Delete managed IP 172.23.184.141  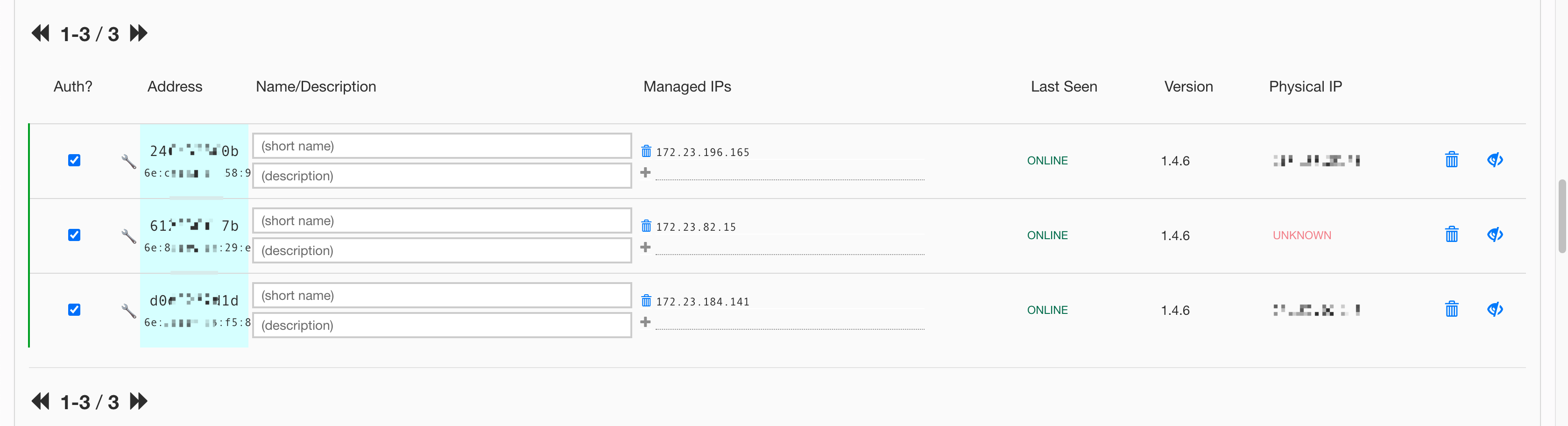646,301
